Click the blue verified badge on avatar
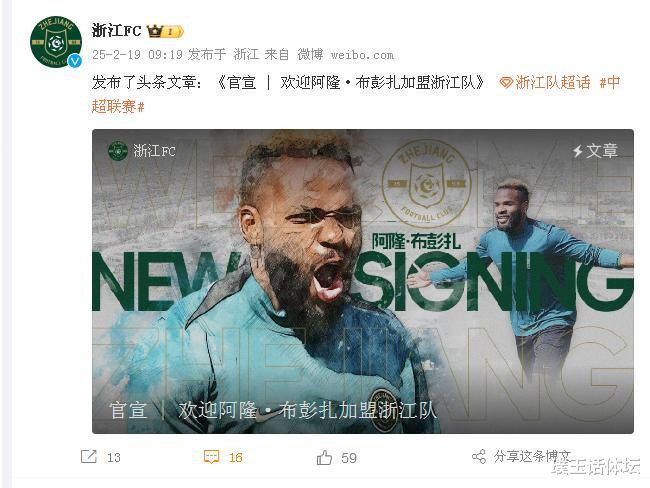This screenshot has width=650, height=488. [75, 61]
